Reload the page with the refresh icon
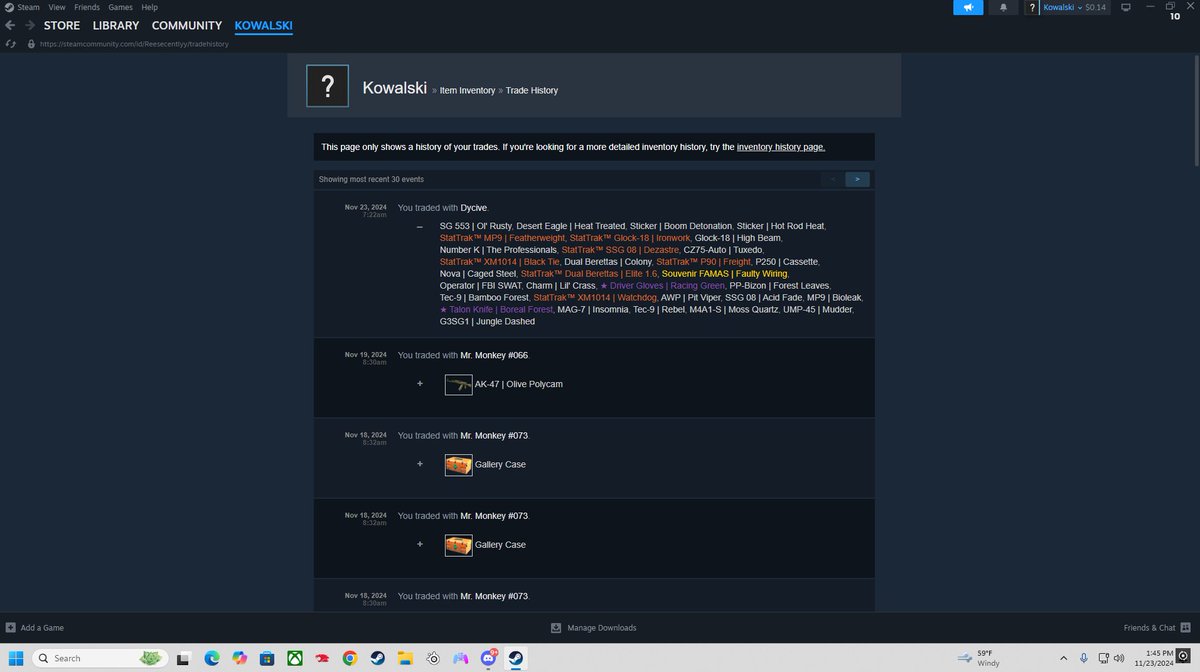The width and height of the screenshot is (1200, 672). pyautogui.click(x=10, y=44)
